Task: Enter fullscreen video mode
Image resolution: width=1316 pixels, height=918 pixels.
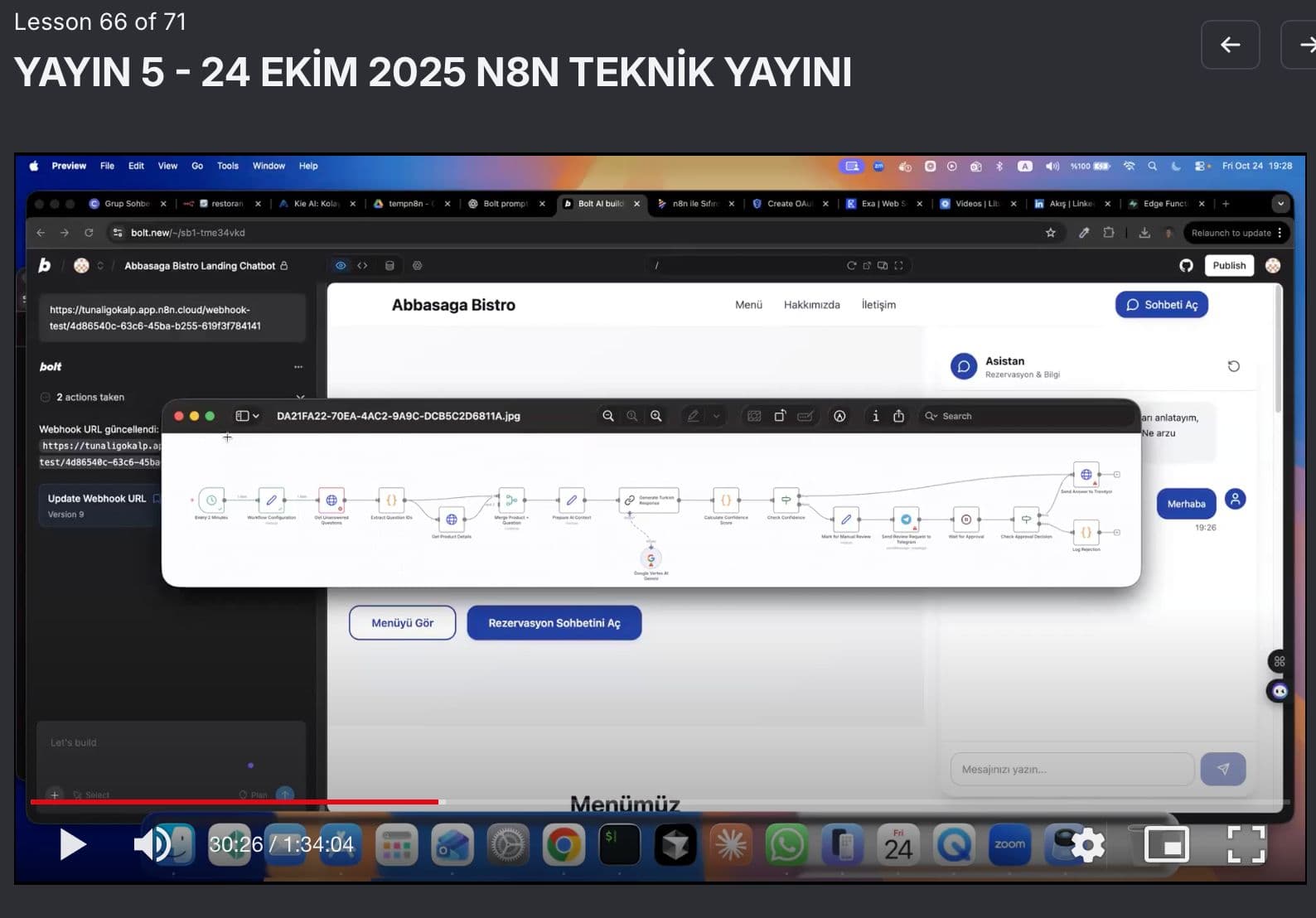Action: 1246,845
